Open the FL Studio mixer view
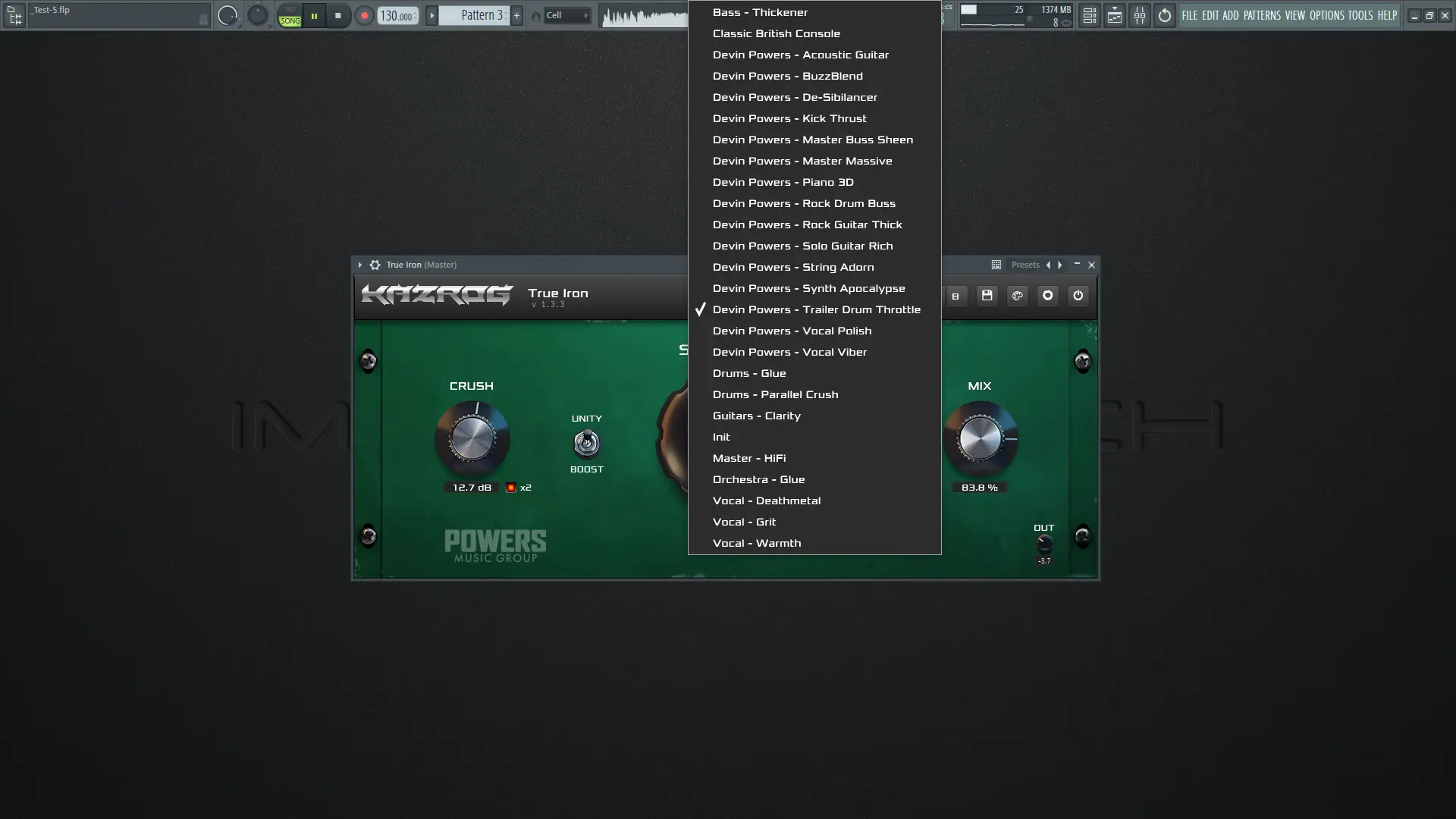 (1139, 15)
